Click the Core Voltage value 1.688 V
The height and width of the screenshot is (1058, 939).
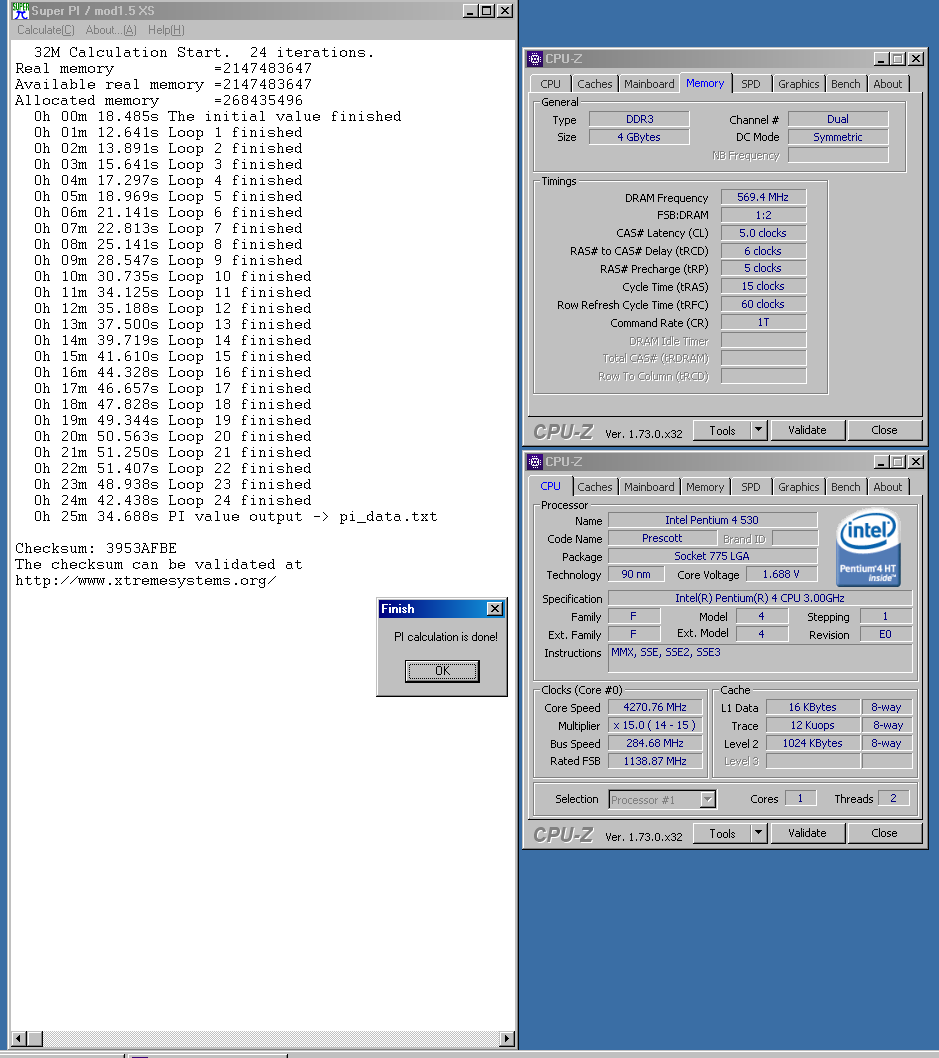781,574
